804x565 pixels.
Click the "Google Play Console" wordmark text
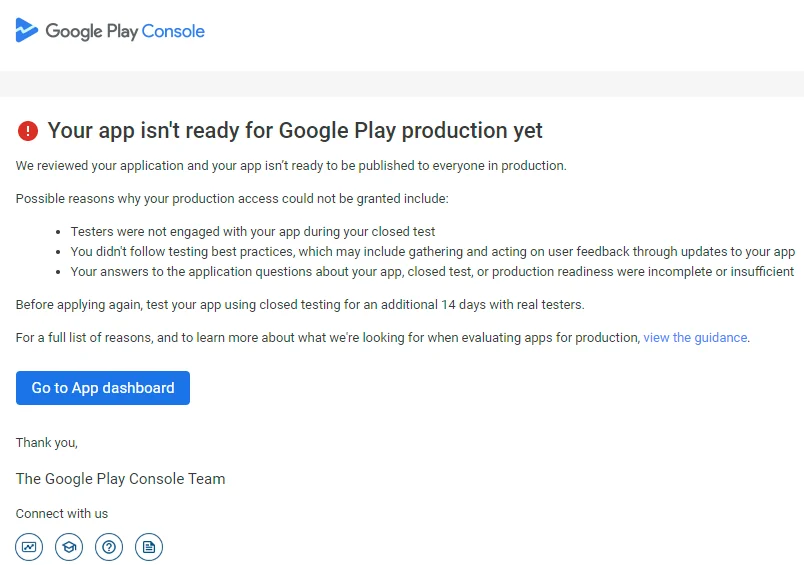click(x=125, y=31)
